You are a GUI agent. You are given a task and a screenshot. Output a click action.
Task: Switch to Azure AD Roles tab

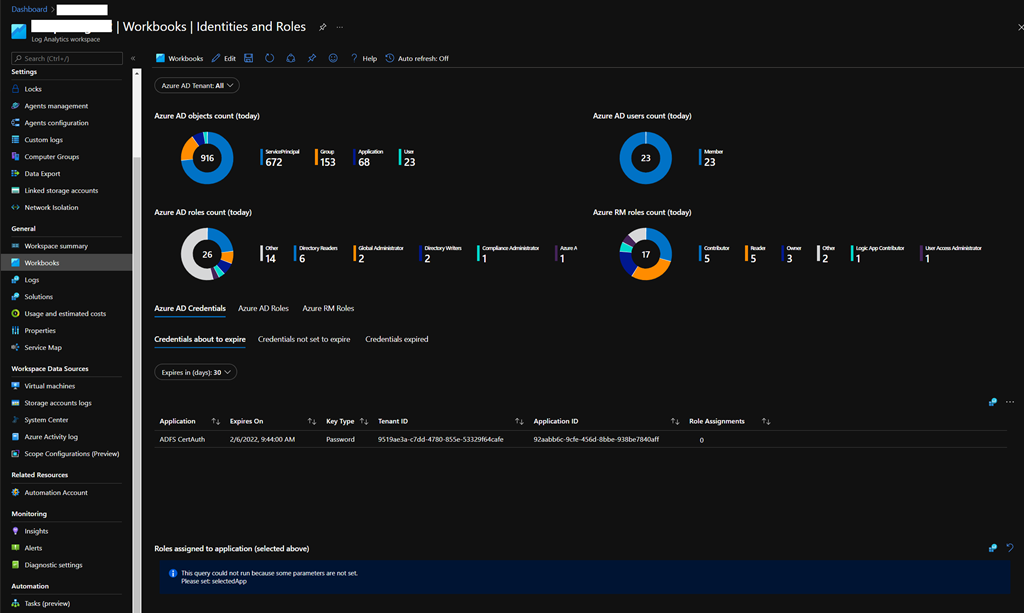(x=263, y=308)
